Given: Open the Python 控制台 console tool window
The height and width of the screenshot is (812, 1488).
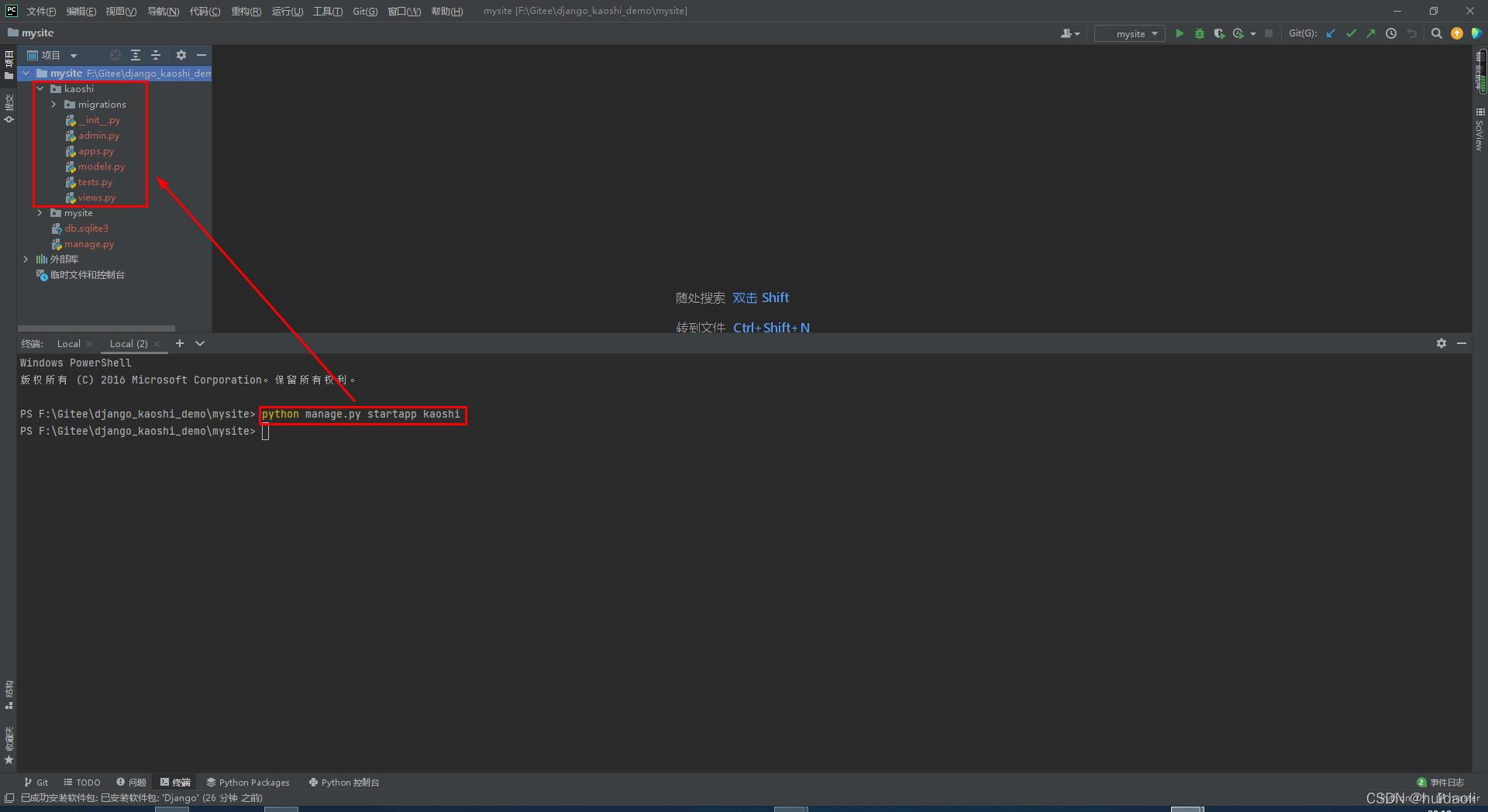Looking at the screenshot, I should (344, 782).
